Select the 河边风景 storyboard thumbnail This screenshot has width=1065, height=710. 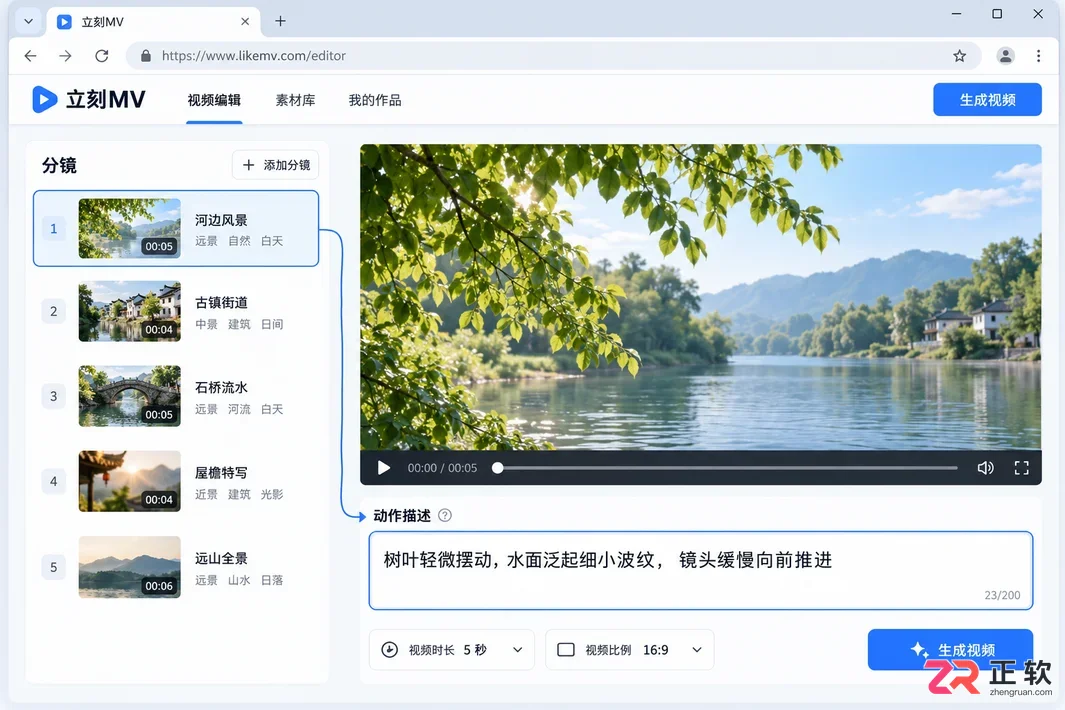coord(130,228)
